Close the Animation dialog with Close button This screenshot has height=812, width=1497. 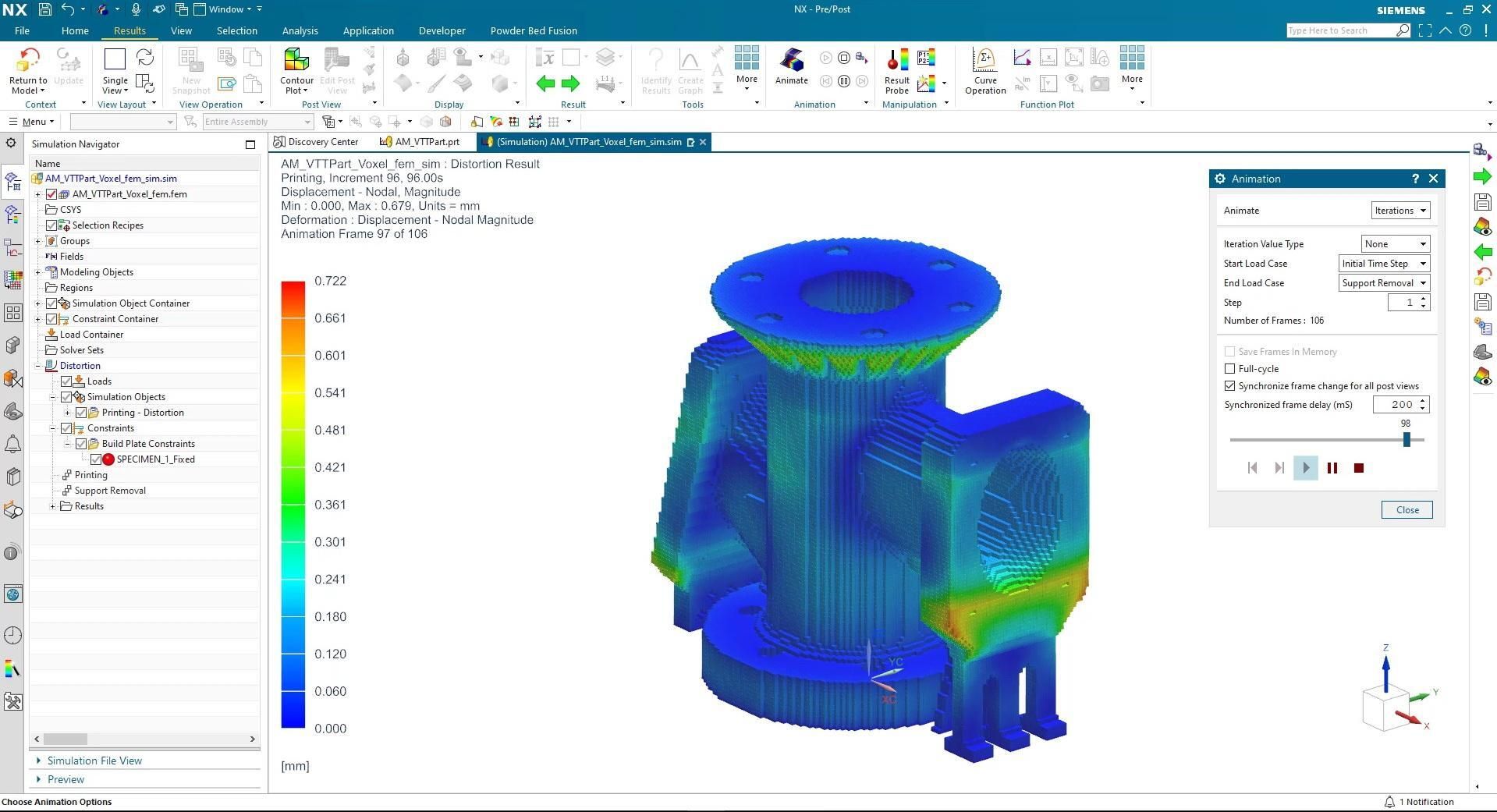click(1406, 509)
